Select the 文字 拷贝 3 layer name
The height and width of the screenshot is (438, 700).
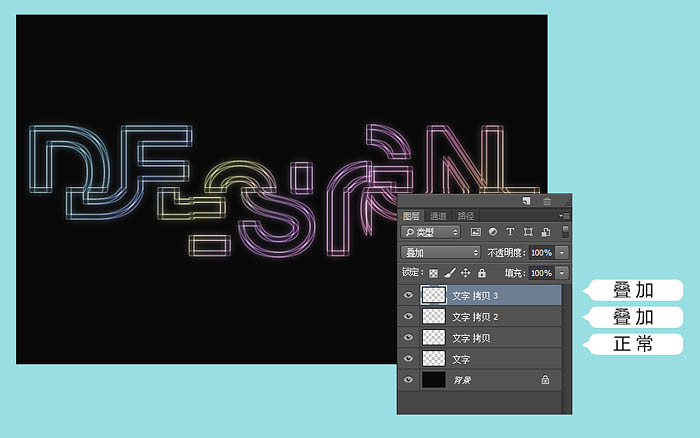point(475,296)
